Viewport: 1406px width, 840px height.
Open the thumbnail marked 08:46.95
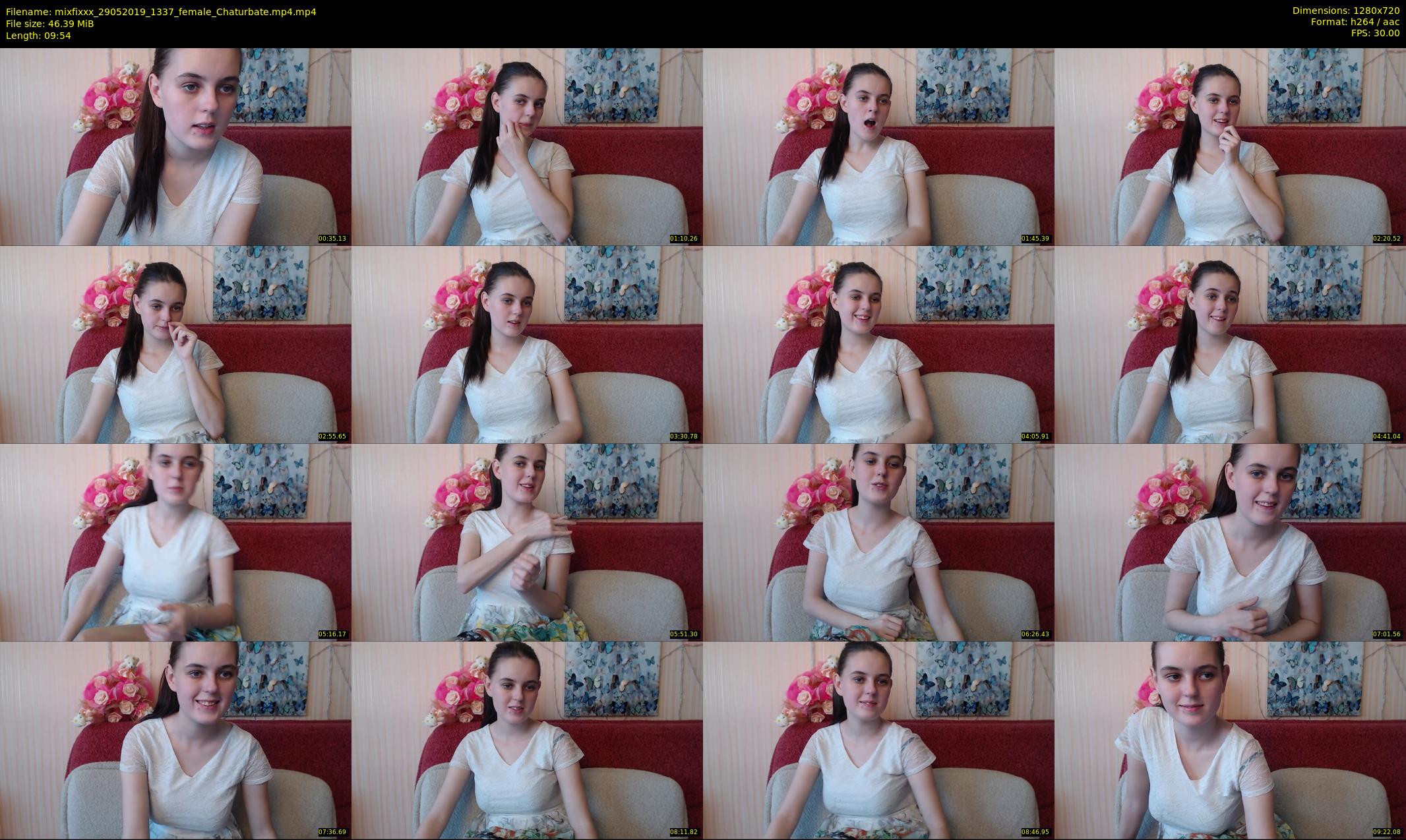[878, 740]
